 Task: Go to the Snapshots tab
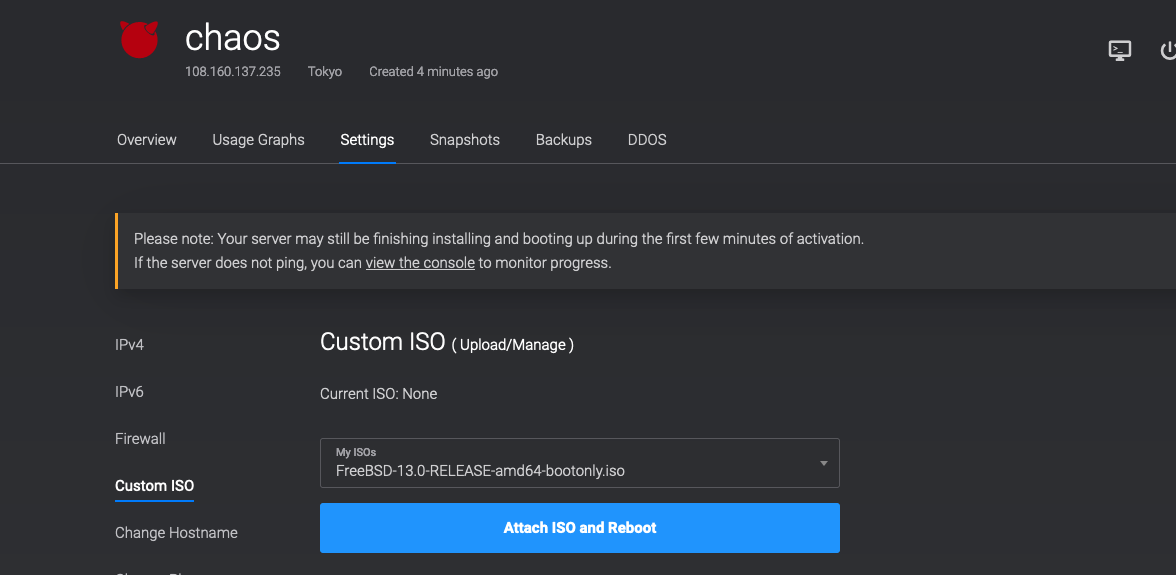(464, 140)
